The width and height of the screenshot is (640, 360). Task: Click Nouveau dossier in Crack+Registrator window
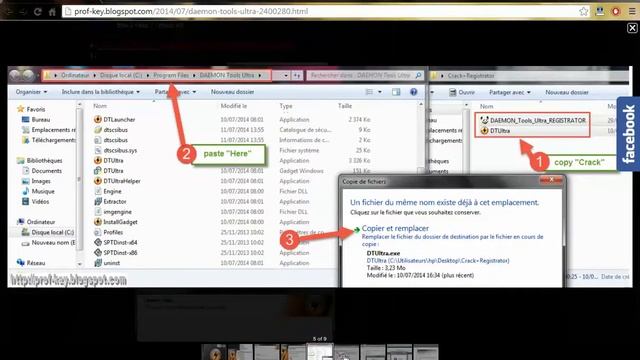point(567,92)
